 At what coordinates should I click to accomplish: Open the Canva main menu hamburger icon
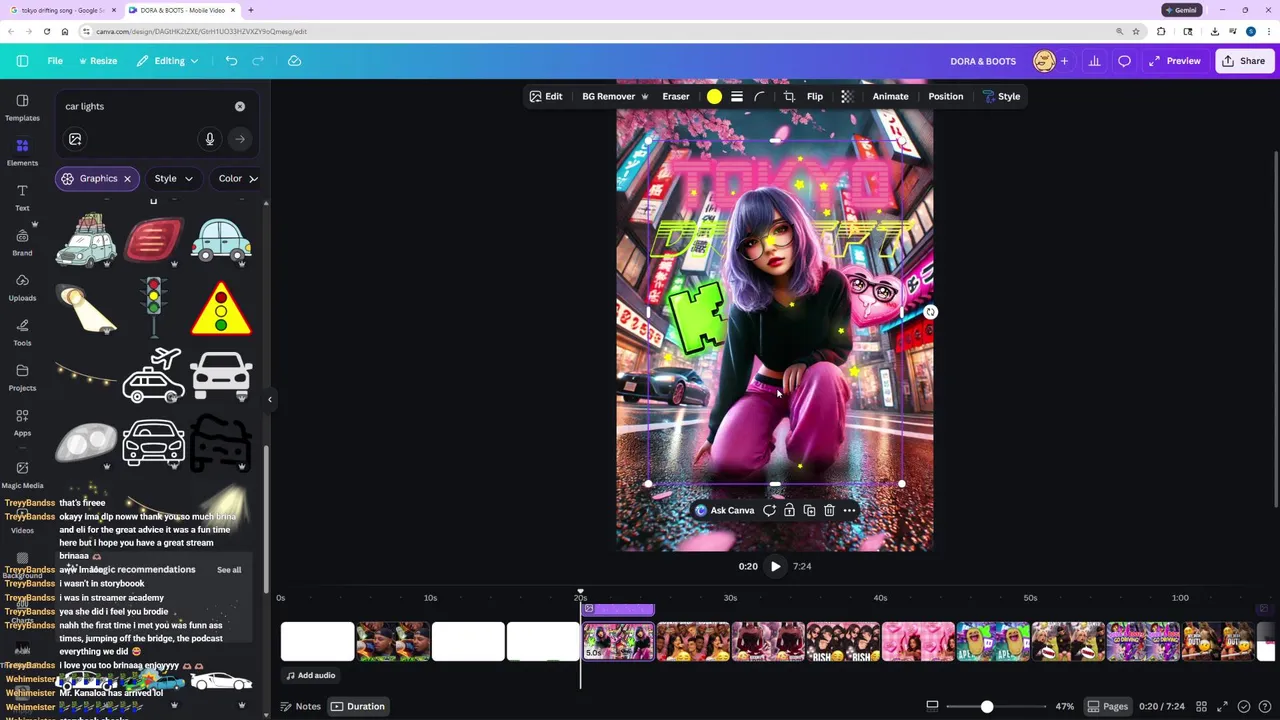[x=22, y=61]
